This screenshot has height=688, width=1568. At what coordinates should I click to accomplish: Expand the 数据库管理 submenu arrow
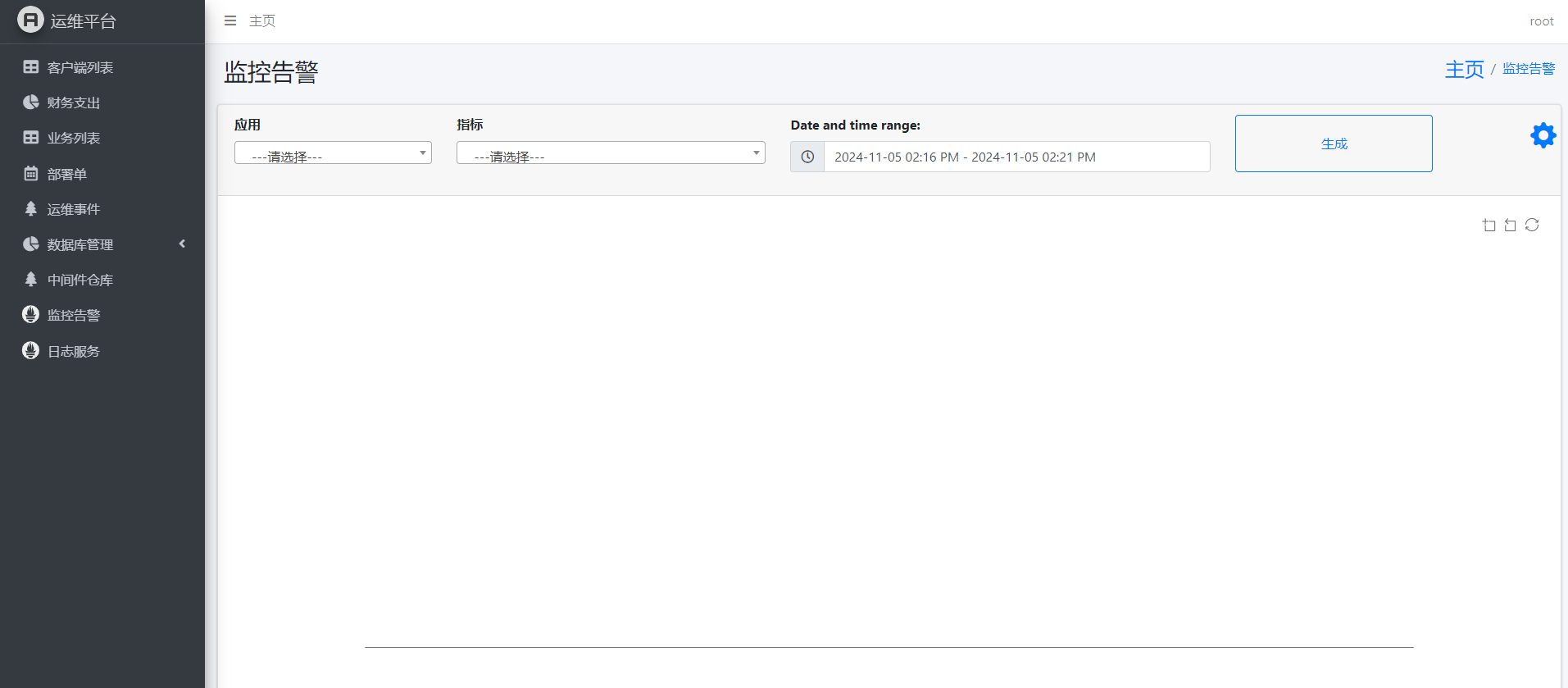182,244
